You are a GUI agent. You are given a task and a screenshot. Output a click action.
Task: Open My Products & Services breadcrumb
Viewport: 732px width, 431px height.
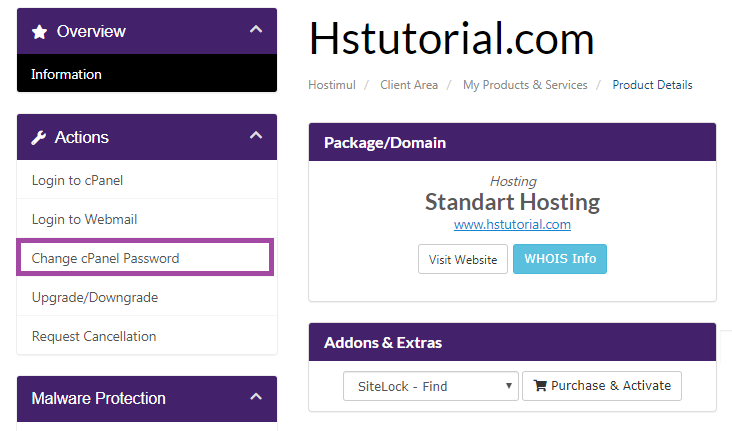tap(525, 85)
